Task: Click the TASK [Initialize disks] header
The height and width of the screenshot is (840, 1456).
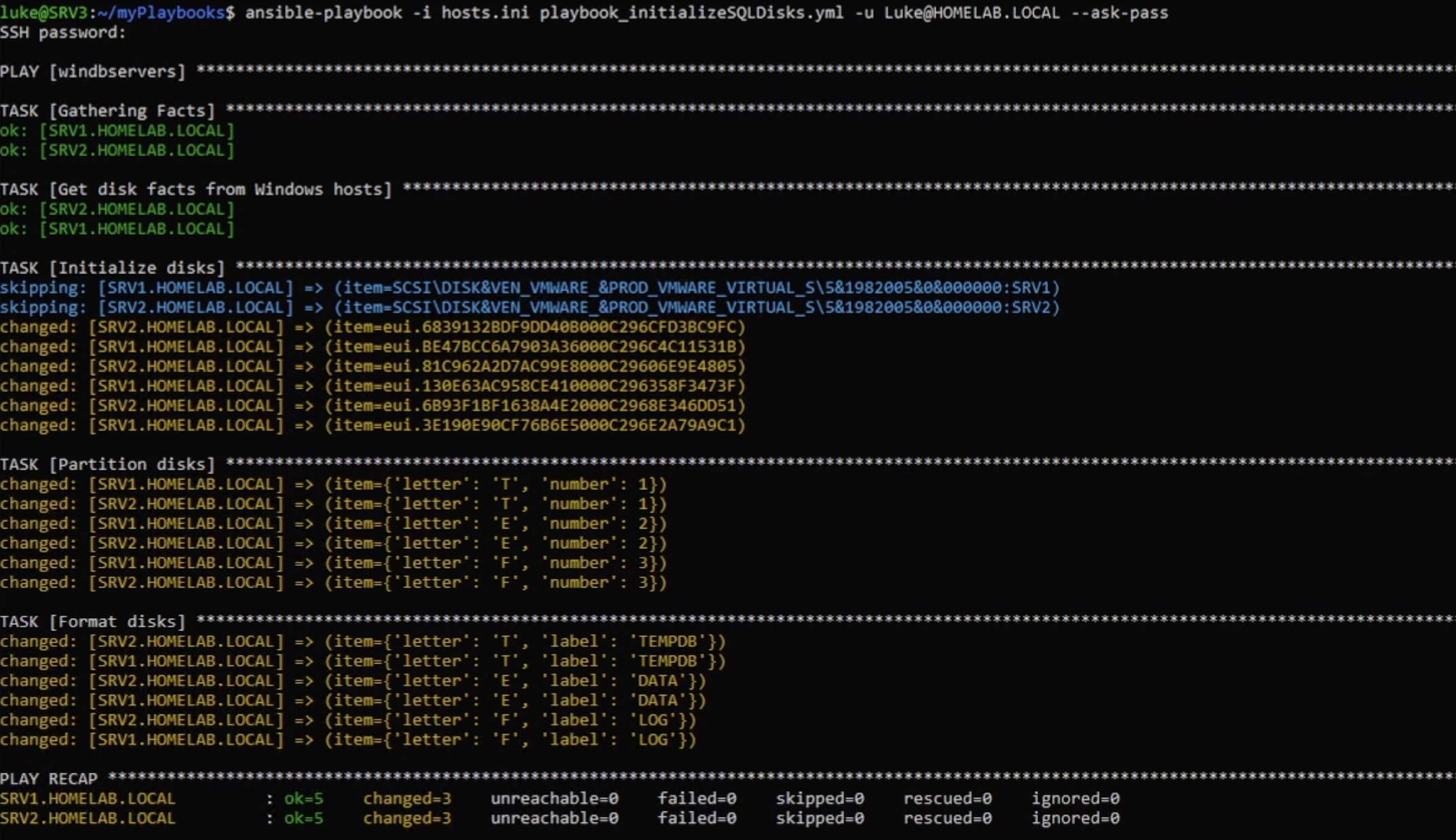Action: [112, 269]
